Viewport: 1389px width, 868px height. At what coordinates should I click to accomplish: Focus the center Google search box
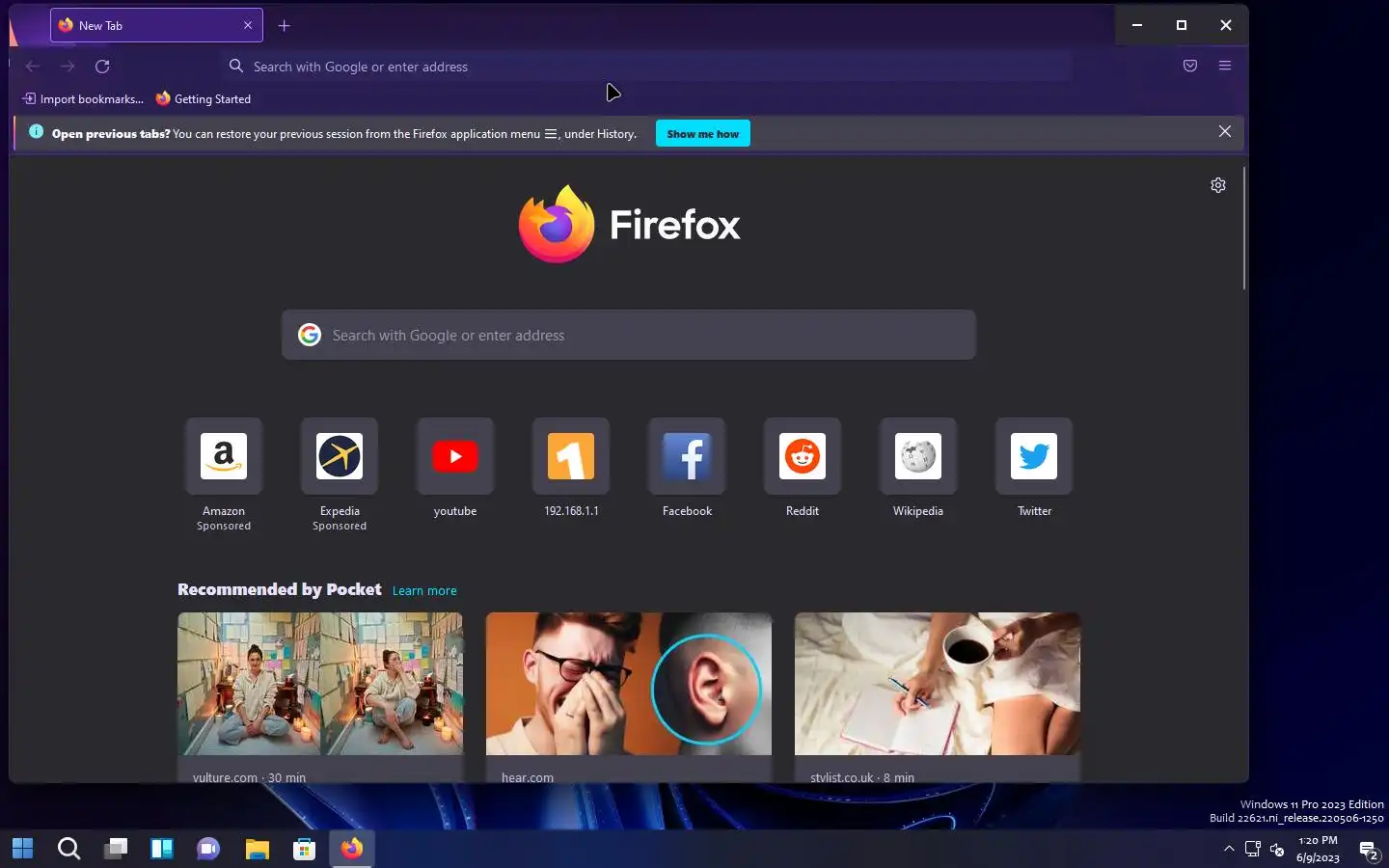(629, 335)
